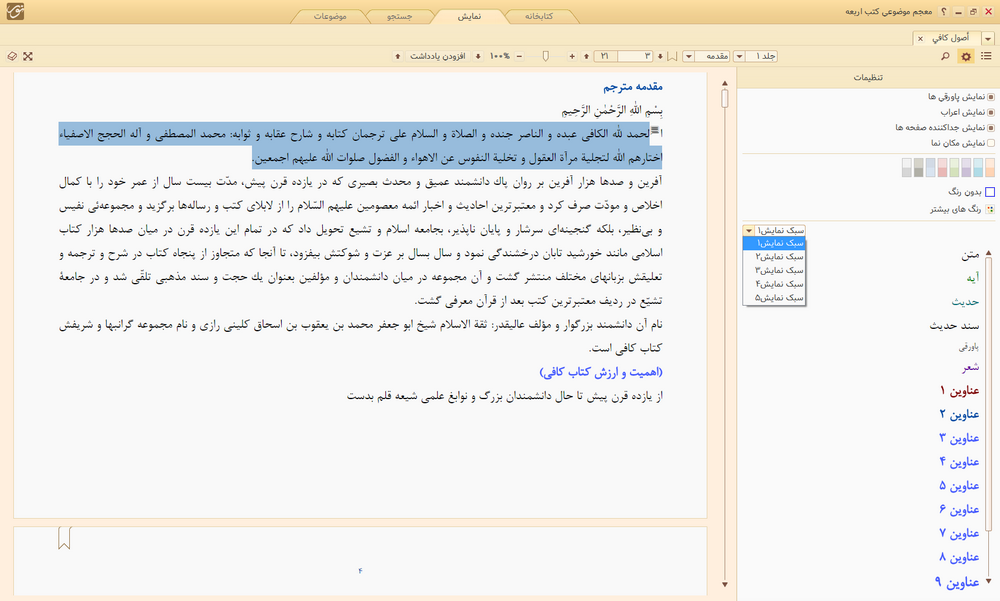Go to next page using down arrow
Viewport: 1000px width, 601px height.
point(660,56)
